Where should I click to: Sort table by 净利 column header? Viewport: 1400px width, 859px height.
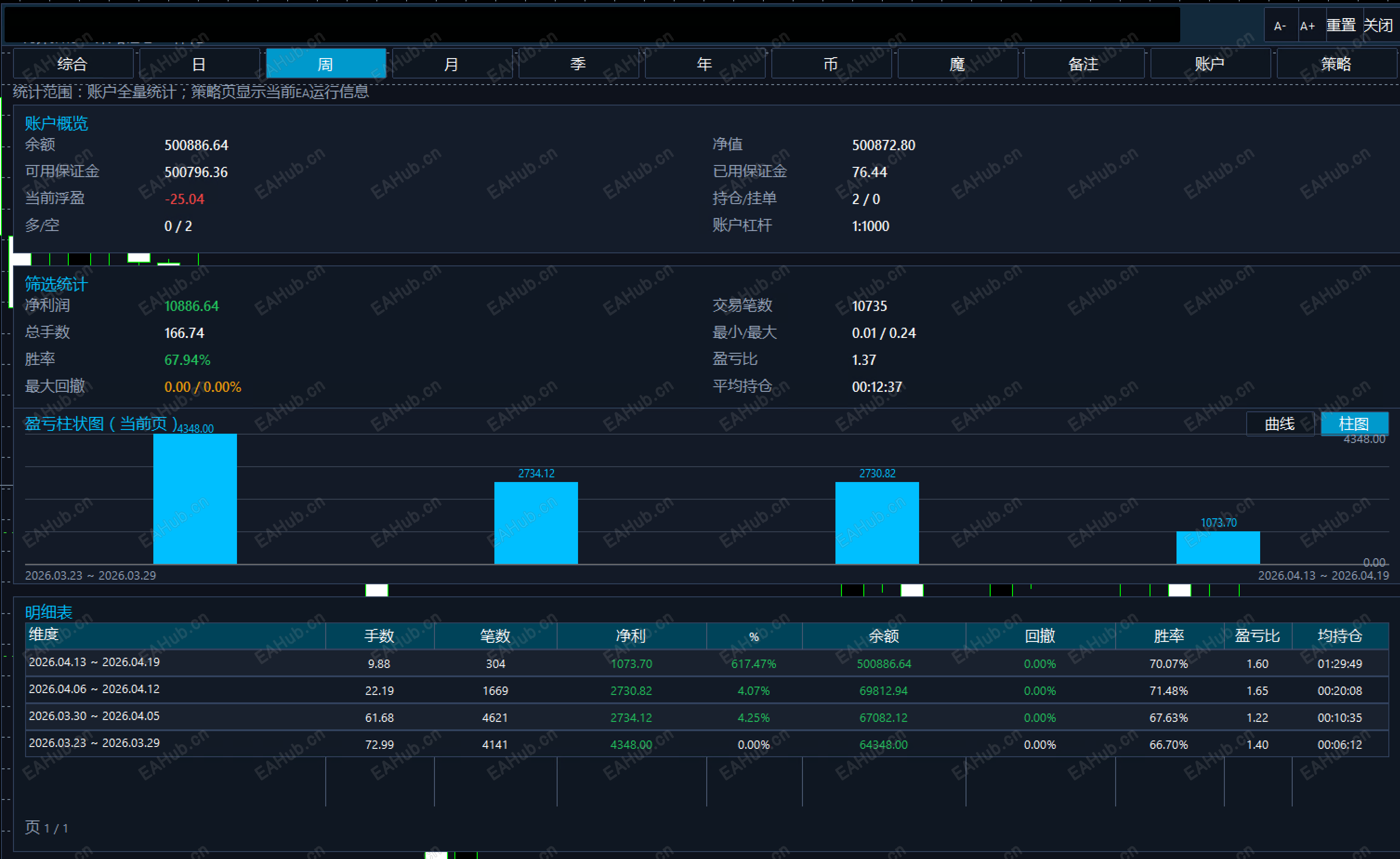pyautogui.click(x=631, y=635)
